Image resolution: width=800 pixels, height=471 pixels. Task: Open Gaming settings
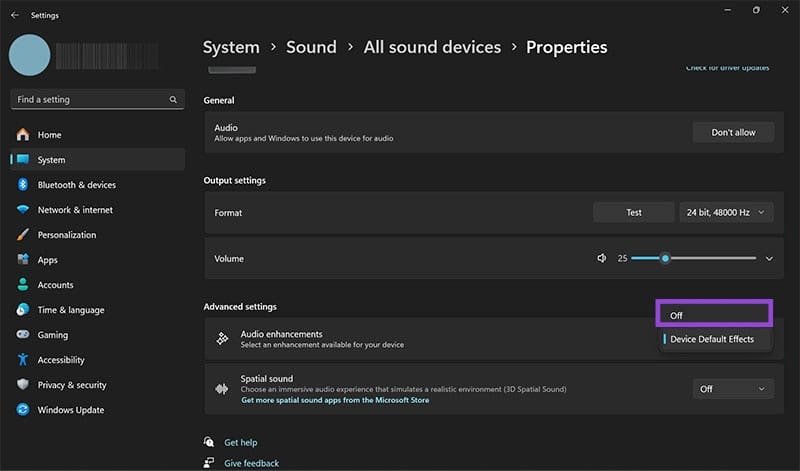pos(97,335)
